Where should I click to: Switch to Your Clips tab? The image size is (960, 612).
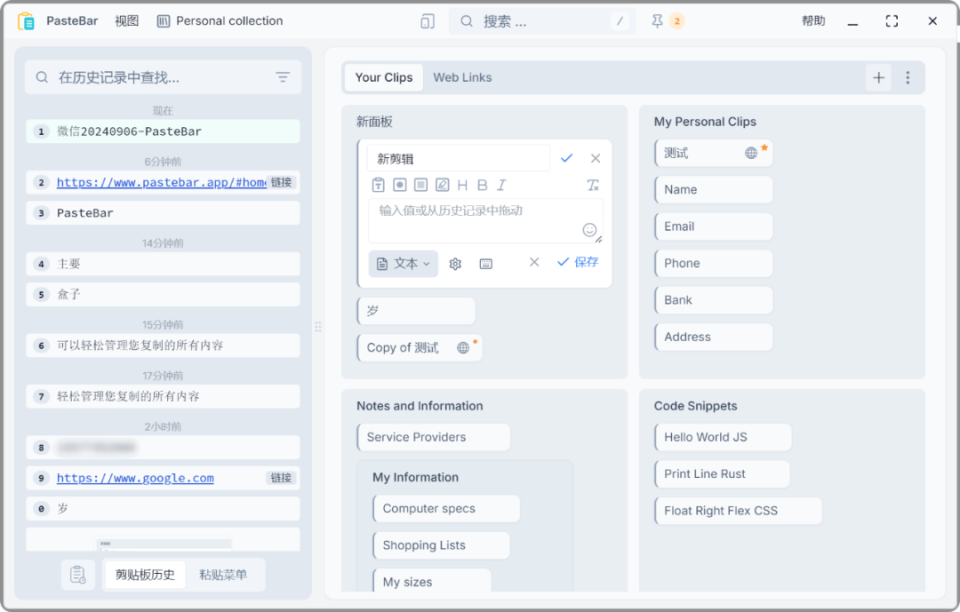click(384, 78)
